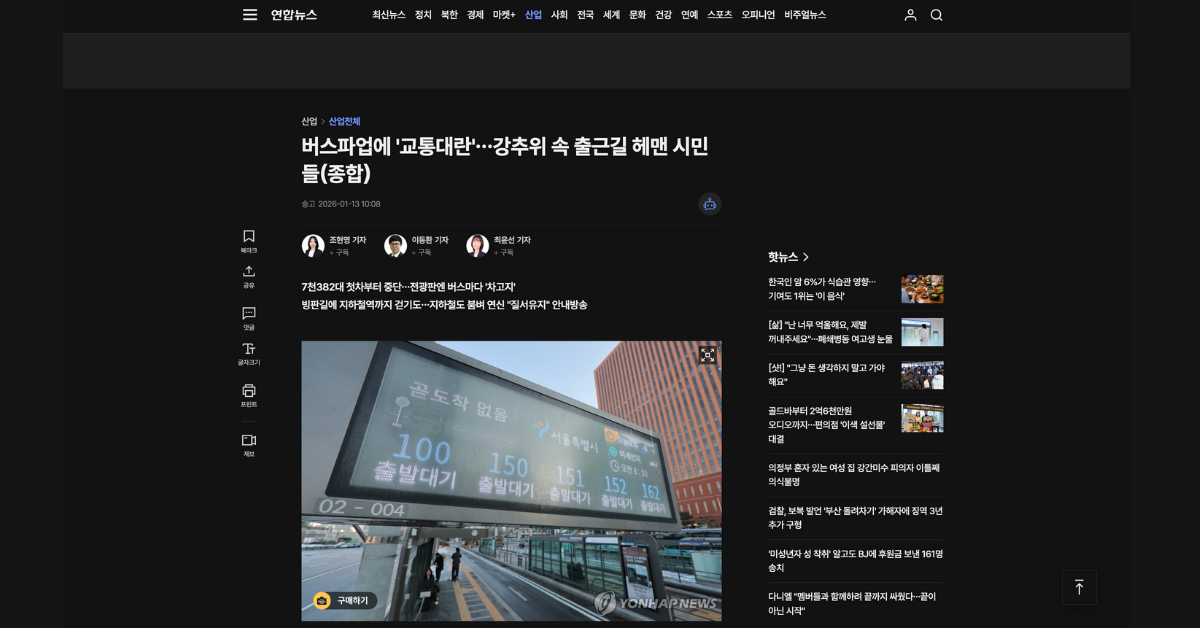Viewport: 1200px width, 628px height.
Task: Click the search magnifier icon
Action: click(936, 15)
